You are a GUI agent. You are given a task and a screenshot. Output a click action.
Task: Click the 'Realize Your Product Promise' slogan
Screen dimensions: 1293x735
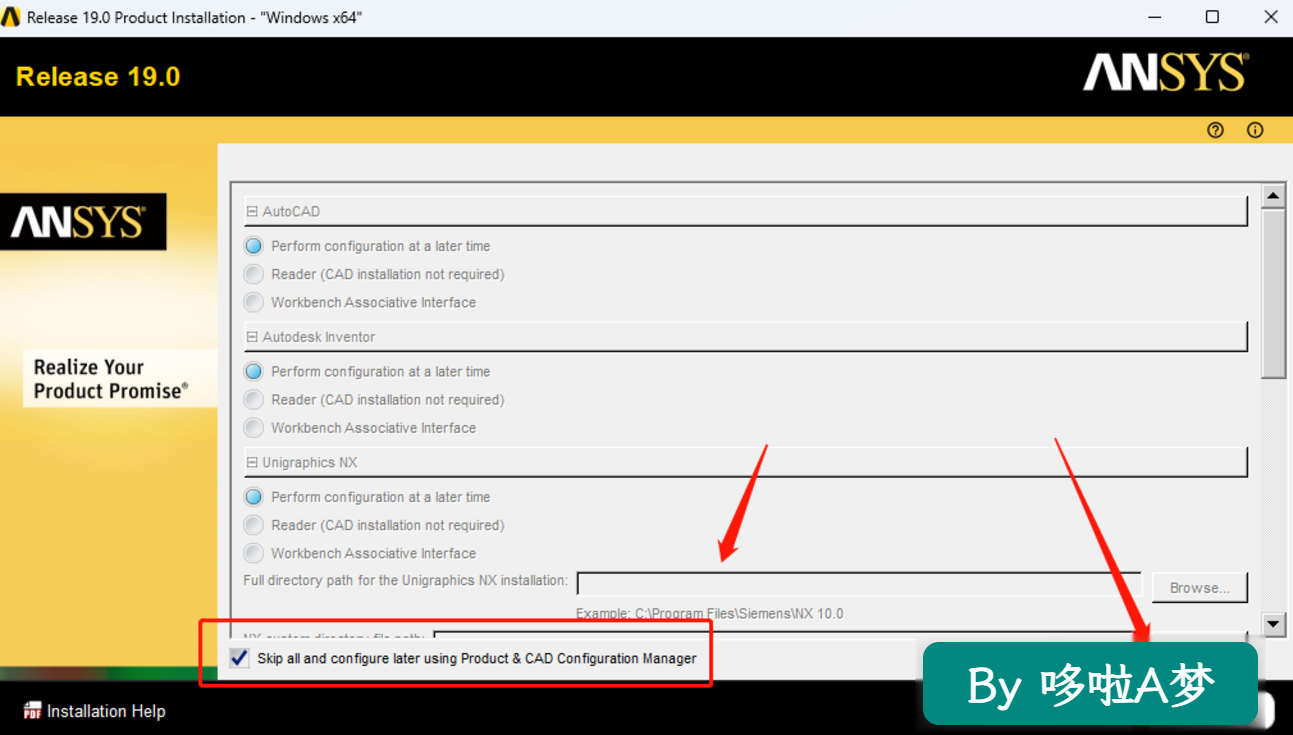pos(111,379)
